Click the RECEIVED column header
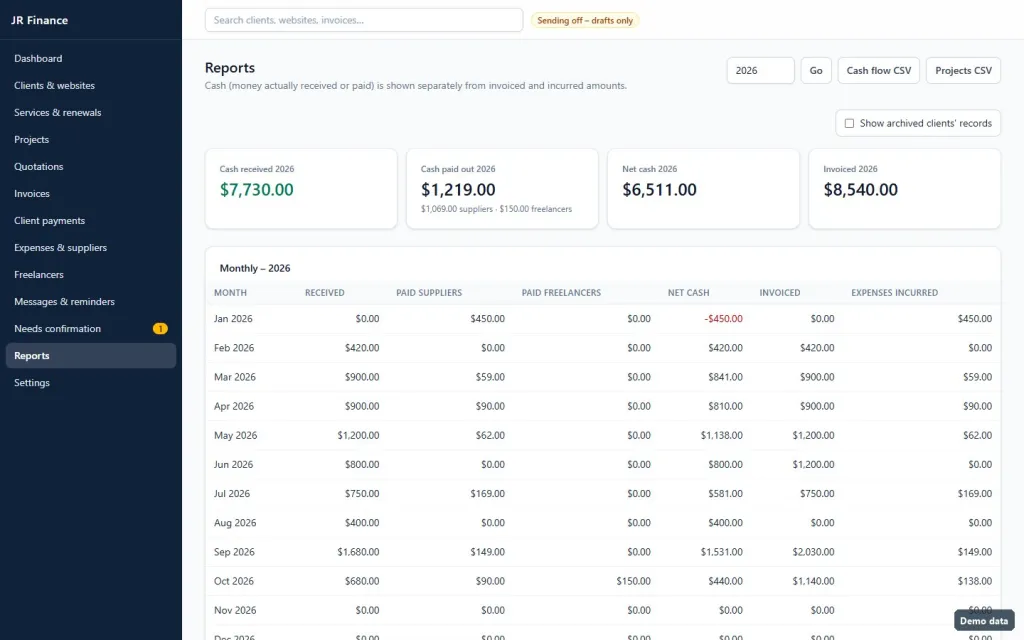1024x640 pixels. click(x=325, y=293)
